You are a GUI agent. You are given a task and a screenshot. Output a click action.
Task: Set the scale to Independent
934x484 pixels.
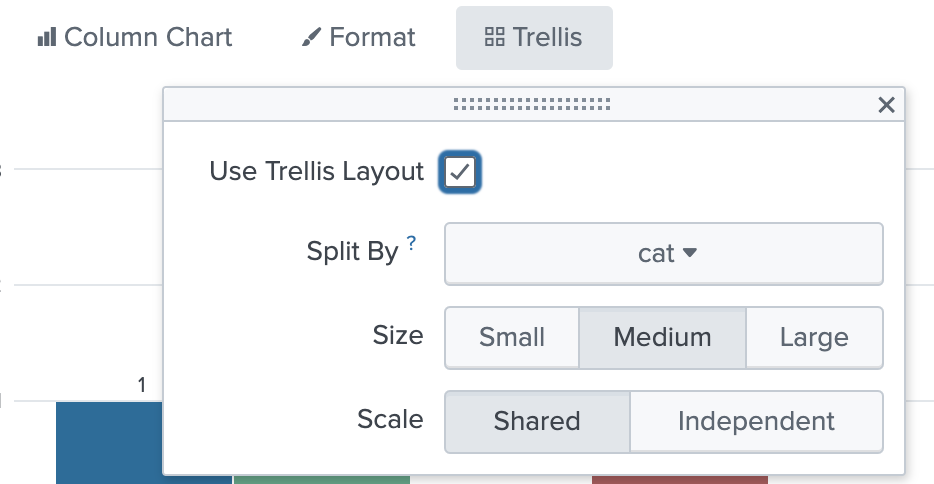pos(756,421)
